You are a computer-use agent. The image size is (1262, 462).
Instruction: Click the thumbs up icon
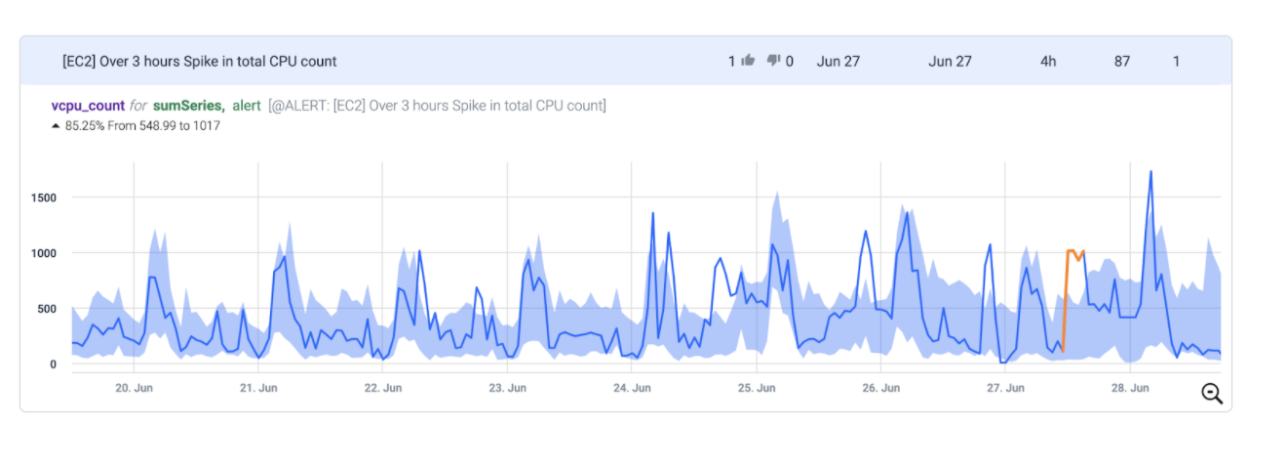(x=747, y=61)
